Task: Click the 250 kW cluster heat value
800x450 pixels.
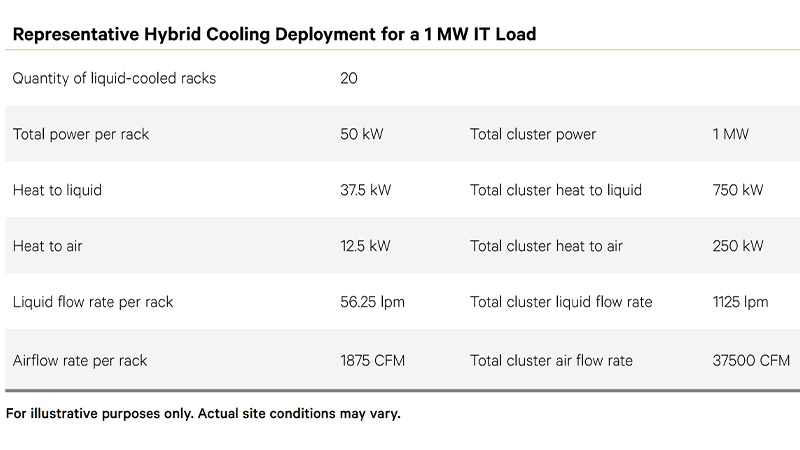Action: pos(737,246)
